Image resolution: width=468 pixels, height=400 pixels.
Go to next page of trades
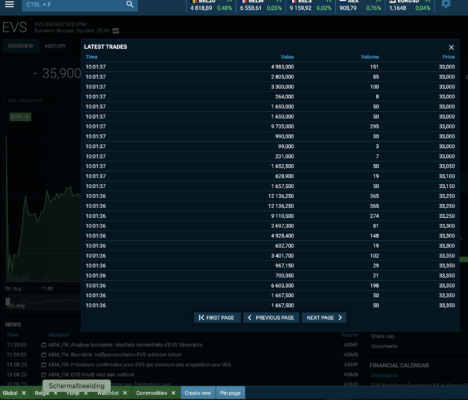point(324,318)
